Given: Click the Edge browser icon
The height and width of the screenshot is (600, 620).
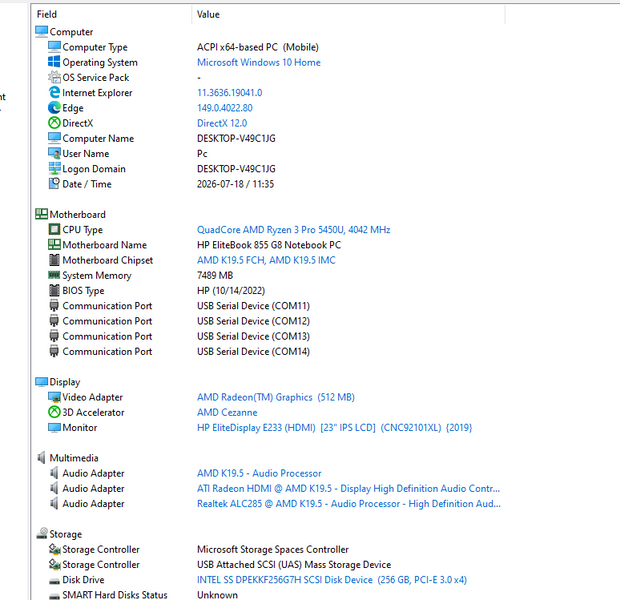Looking at the screenshot, I should coord(54,108).
